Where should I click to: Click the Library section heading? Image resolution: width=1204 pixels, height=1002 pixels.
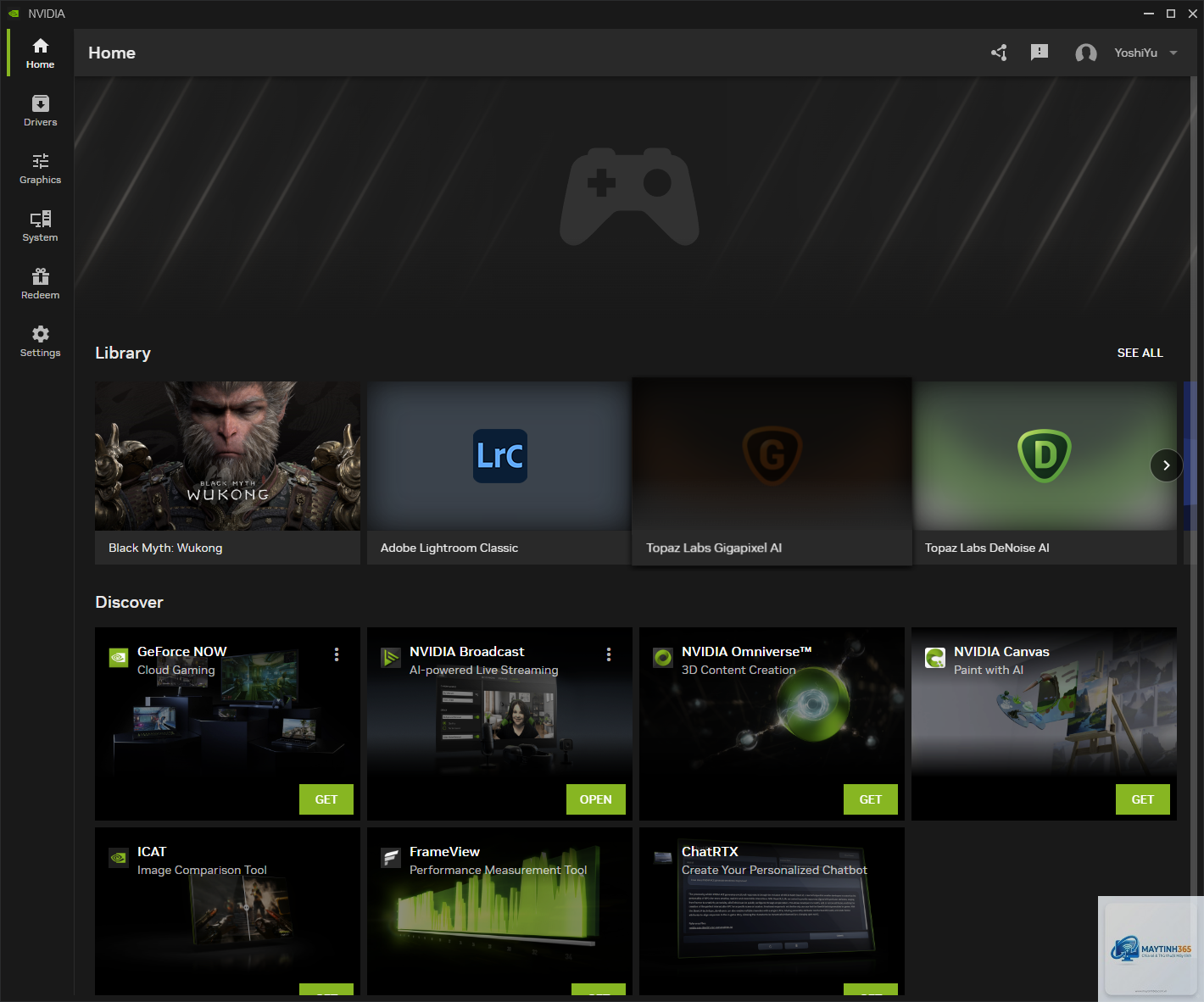[123, 353]
